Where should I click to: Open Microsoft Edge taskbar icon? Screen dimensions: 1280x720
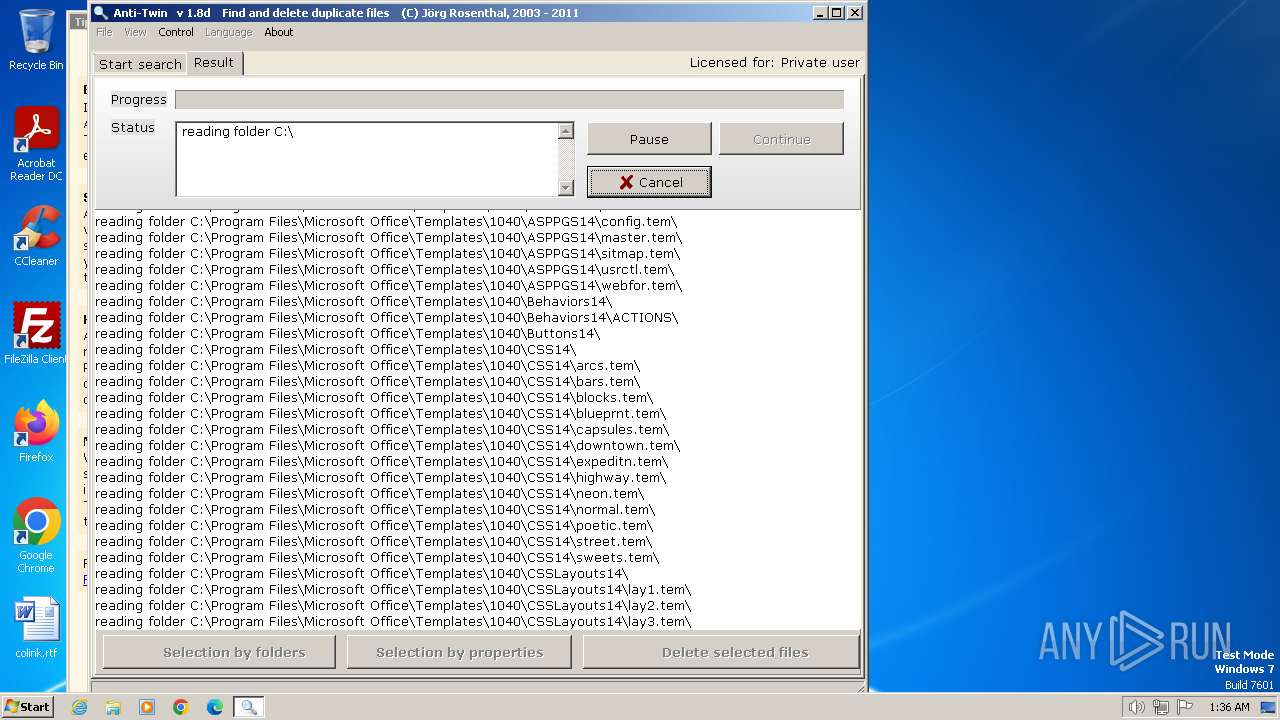tap(215, 707)
